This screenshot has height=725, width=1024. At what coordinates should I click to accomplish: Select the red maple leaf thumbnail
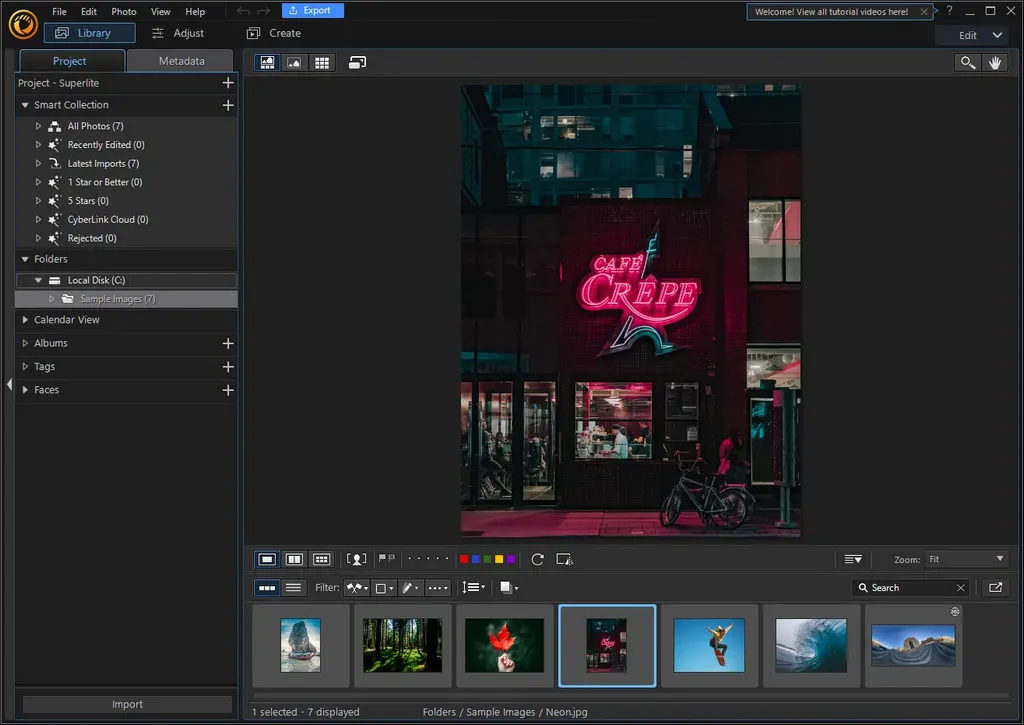click(504, 645)
